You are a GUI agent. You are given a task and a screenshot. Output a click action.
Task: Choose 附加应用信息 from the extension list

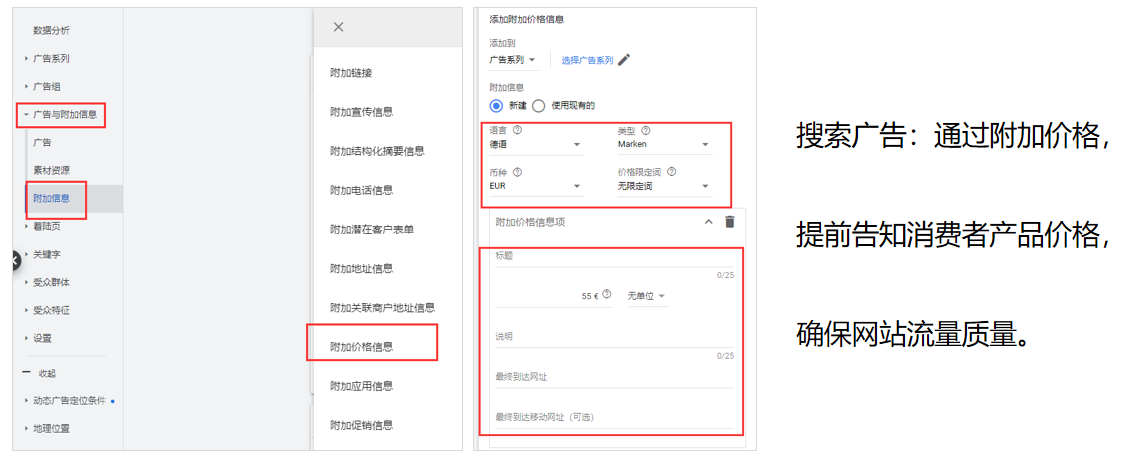[361, 385]
